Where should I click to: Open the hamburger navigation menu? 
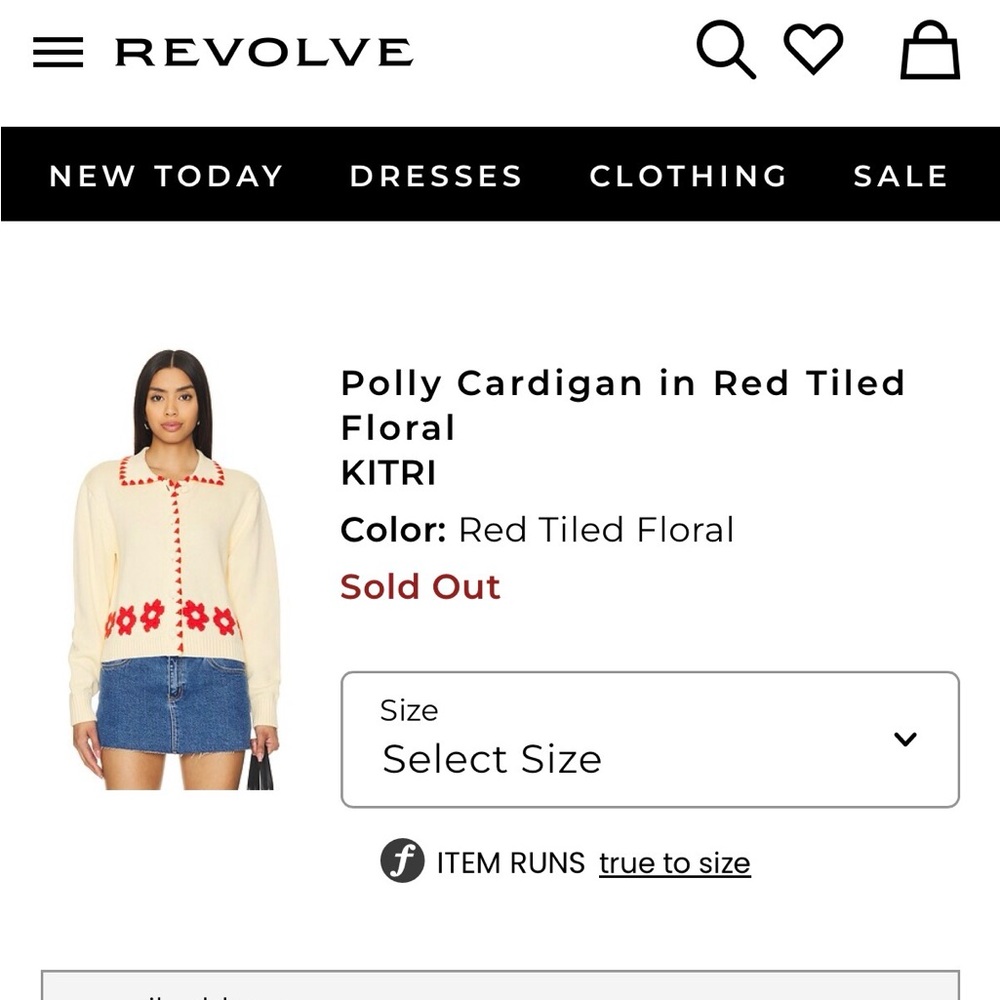click(x=58, y=52)
